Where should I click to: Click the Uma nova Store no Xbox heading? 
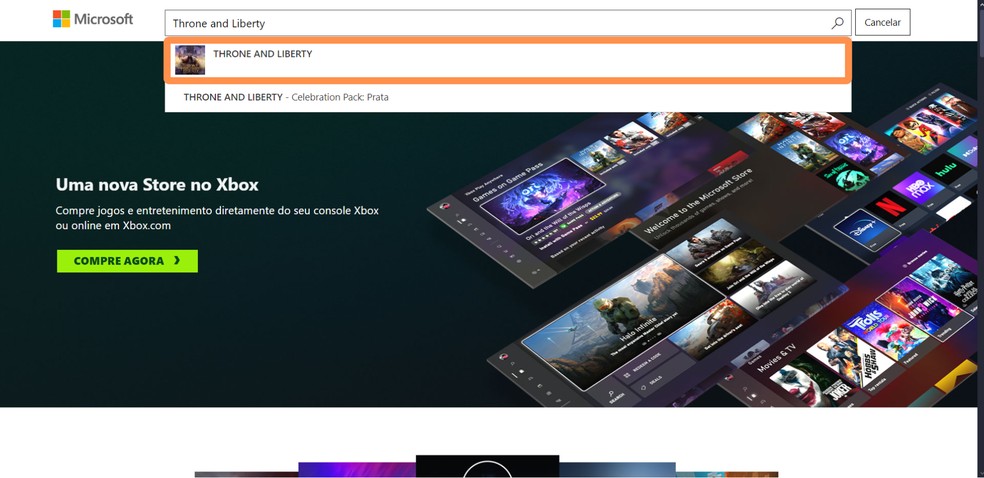[157, 184]
